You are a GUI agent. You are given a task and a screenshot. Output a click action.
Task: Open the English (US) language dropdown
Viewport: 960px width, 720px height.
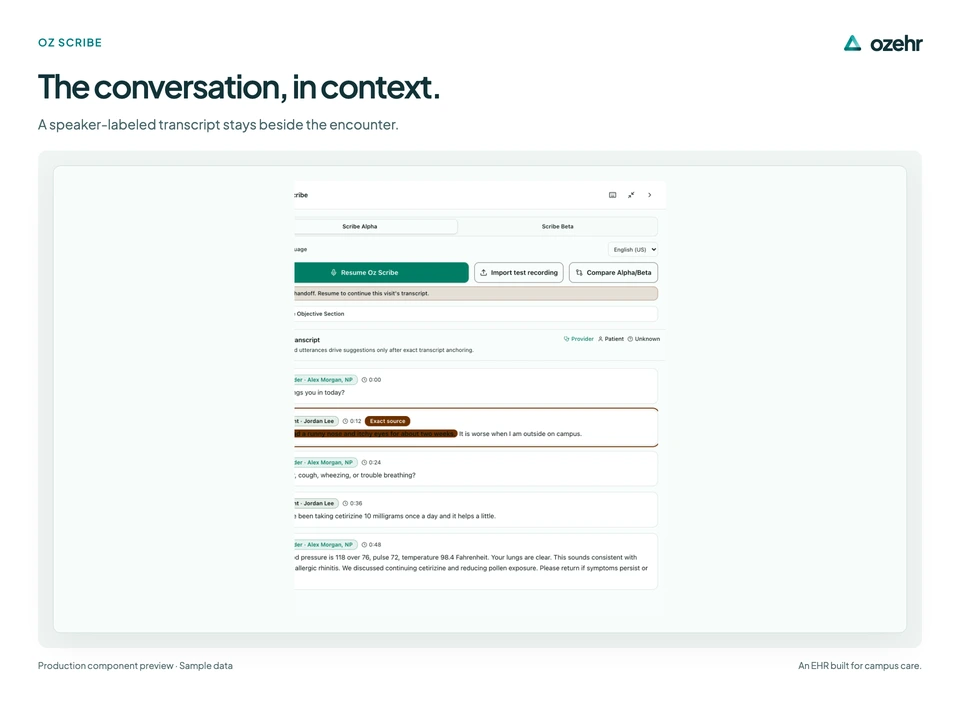[x=633, y=250]
